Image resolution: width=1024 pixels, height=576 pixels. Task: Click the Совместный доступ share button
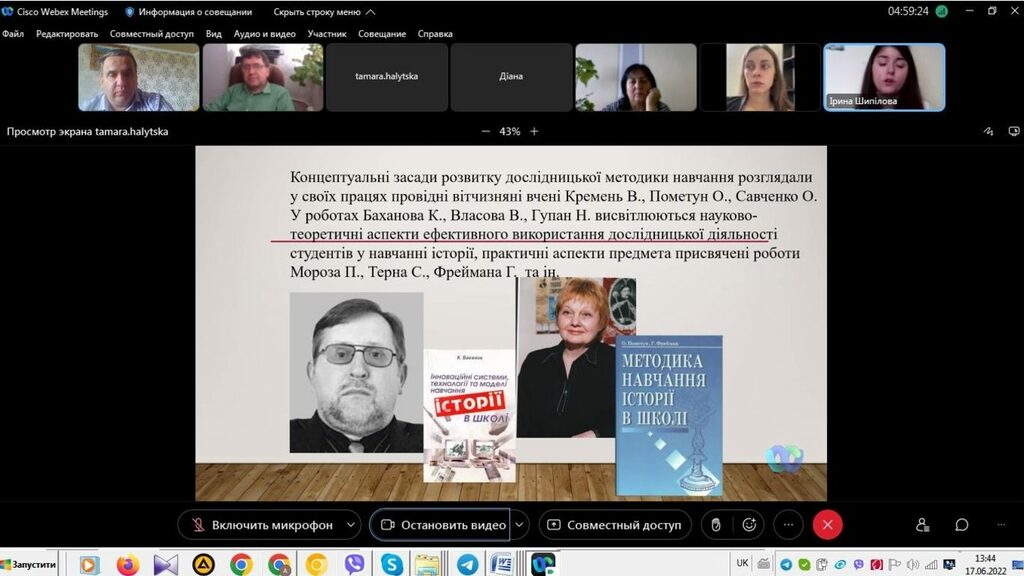614,525
